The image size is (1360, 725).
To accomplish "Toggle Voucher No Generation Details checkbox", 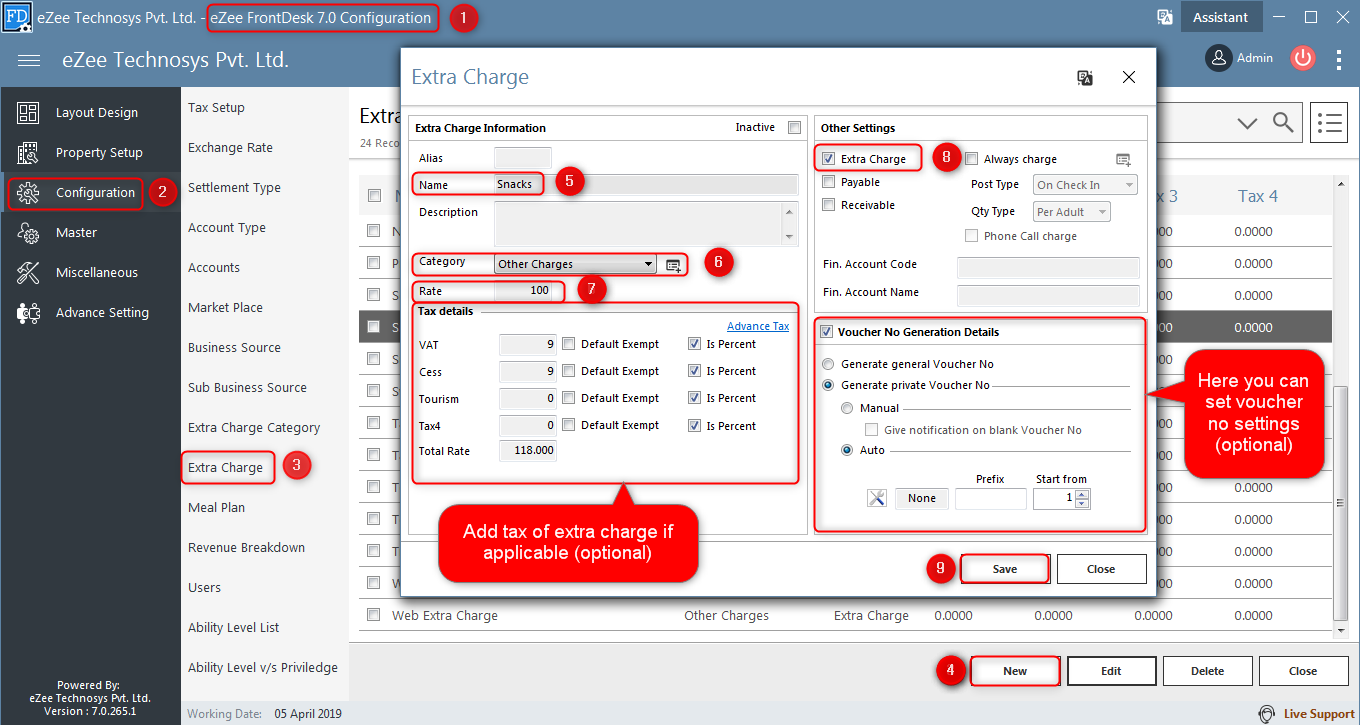I will click(x=826, y=332).
